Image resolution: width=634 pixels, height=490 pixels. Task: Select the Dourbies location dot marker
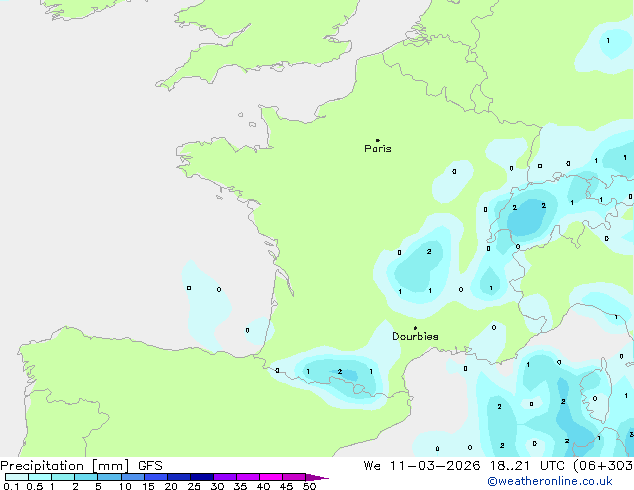[415, 328]
